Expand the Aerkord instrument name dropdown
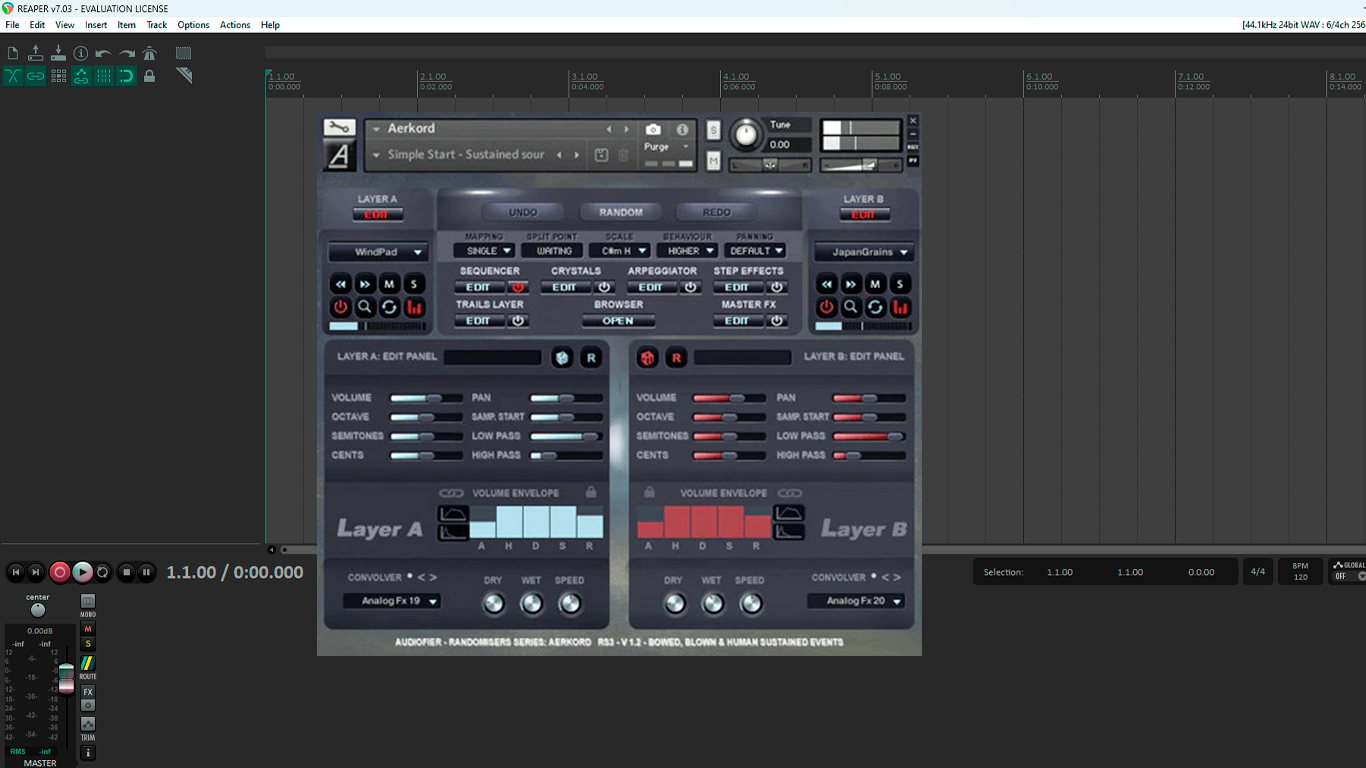Image resolution: width=1366 pixels, height=768 pixels. 376,129
